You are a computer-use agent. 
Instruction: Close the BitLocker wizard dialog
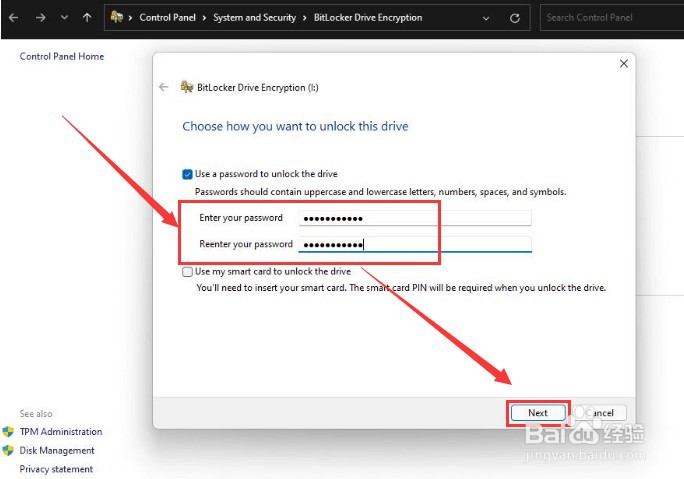point(624,64)
